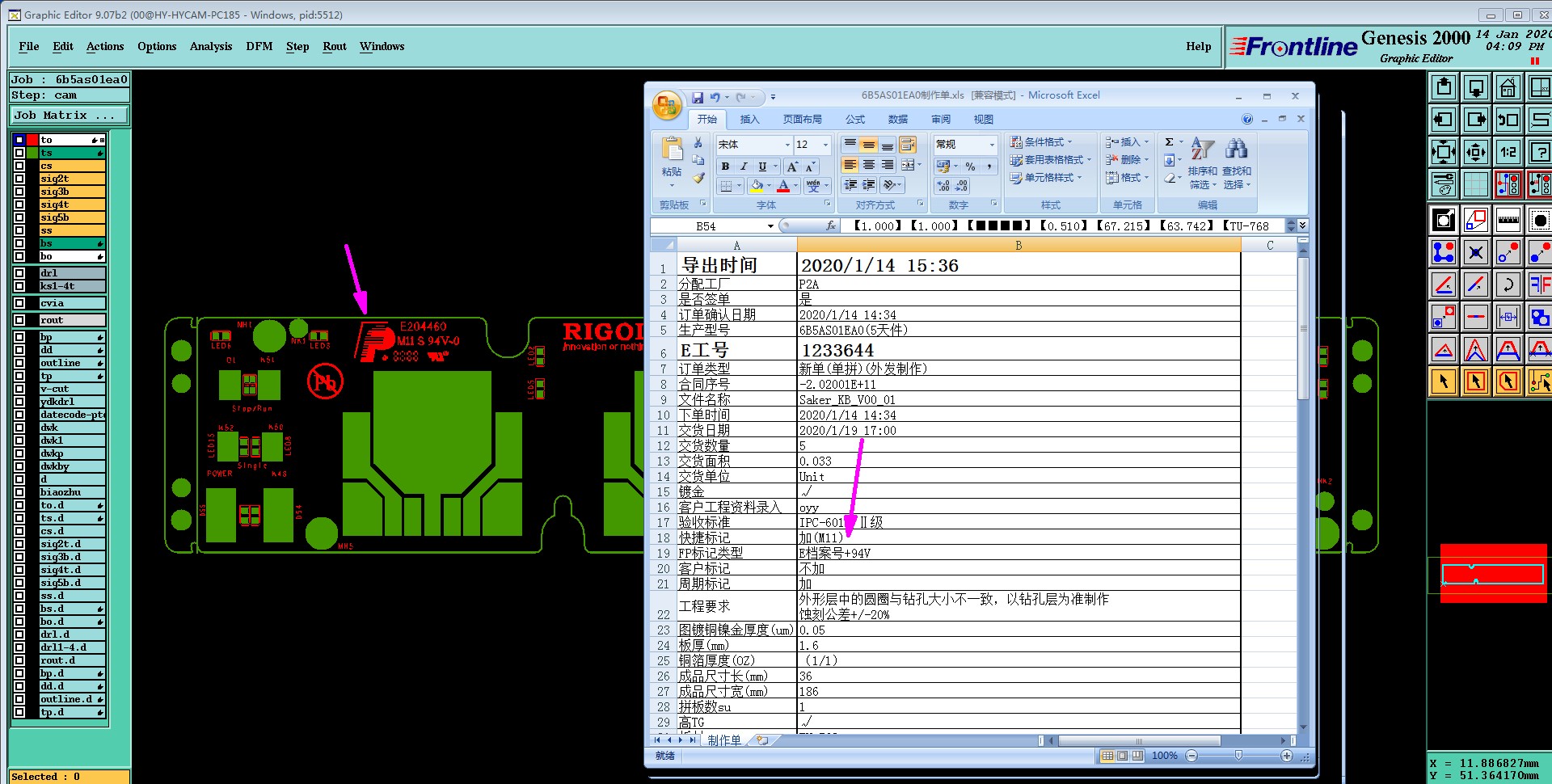1552x784 pixels.
Task: Toggle the checkbox for layer drl
Action: [x=19, y=273]
